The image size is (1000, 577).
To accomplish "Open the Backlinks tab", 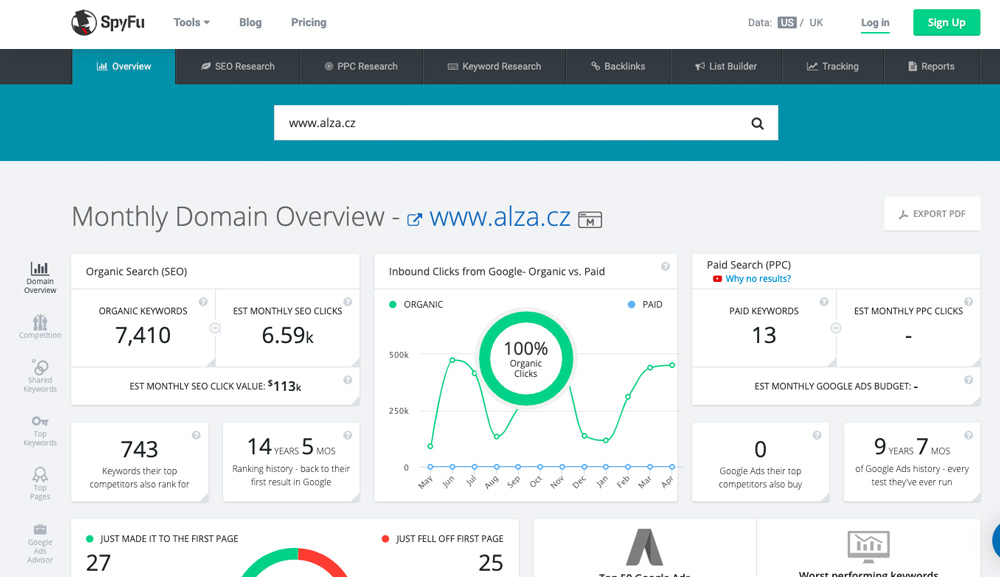I will click(x=618, y=66).
